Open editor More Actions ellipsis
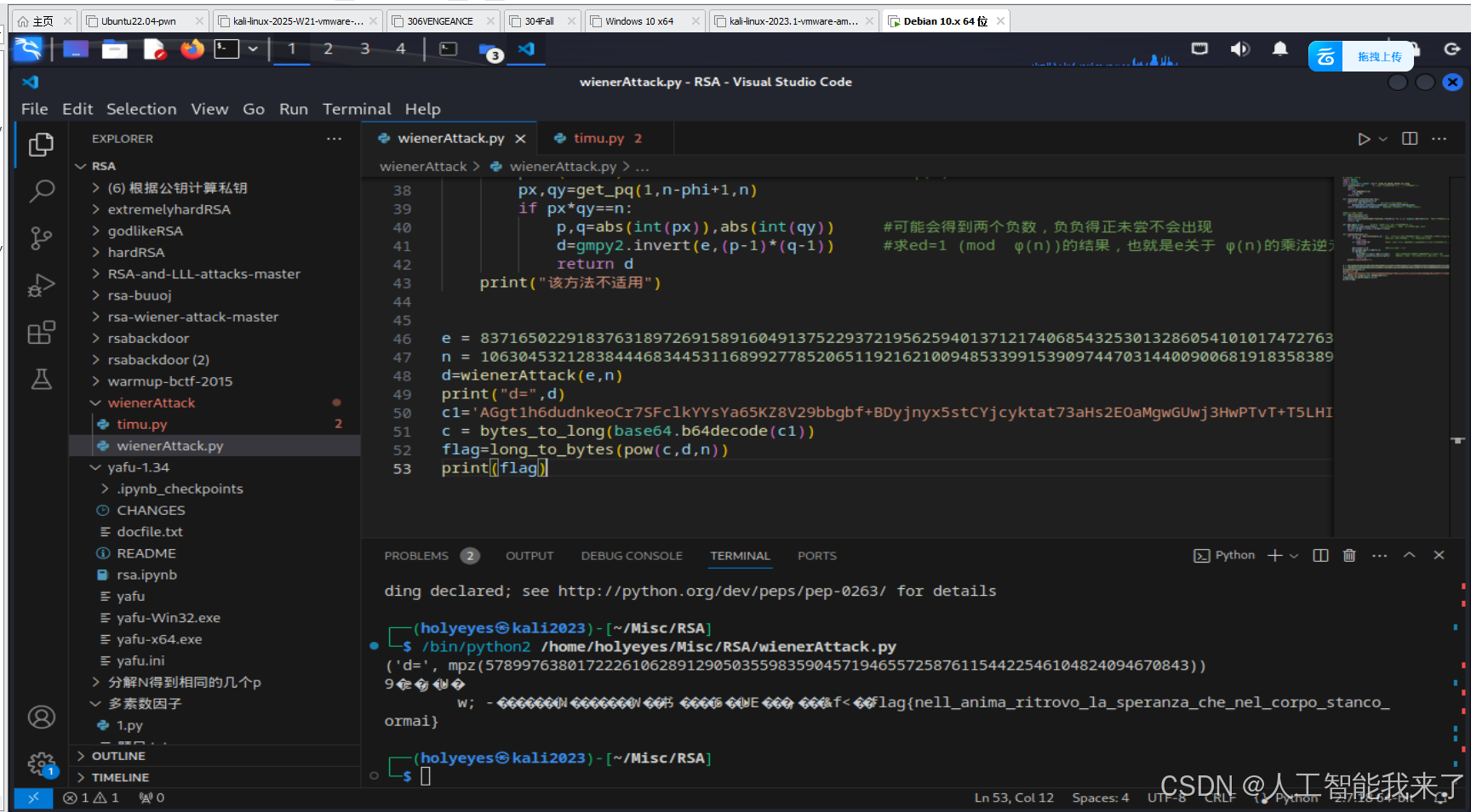 [1440, 139]
